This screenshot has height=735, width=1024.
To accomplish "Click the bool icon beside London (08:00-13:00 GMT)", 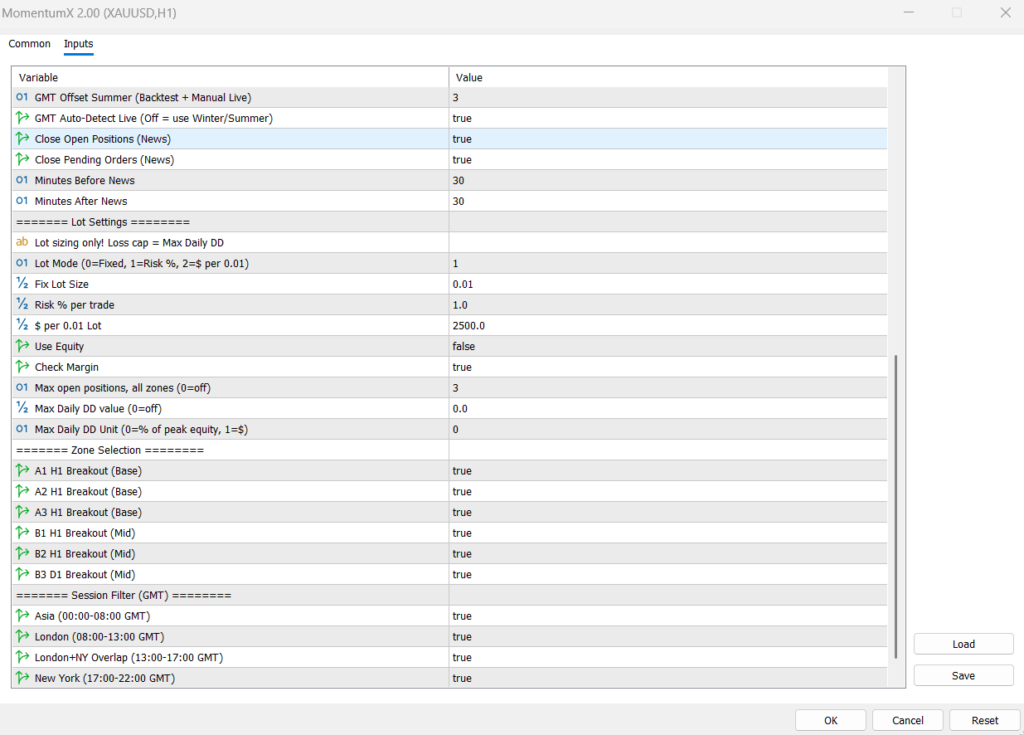I will (22, 637).
